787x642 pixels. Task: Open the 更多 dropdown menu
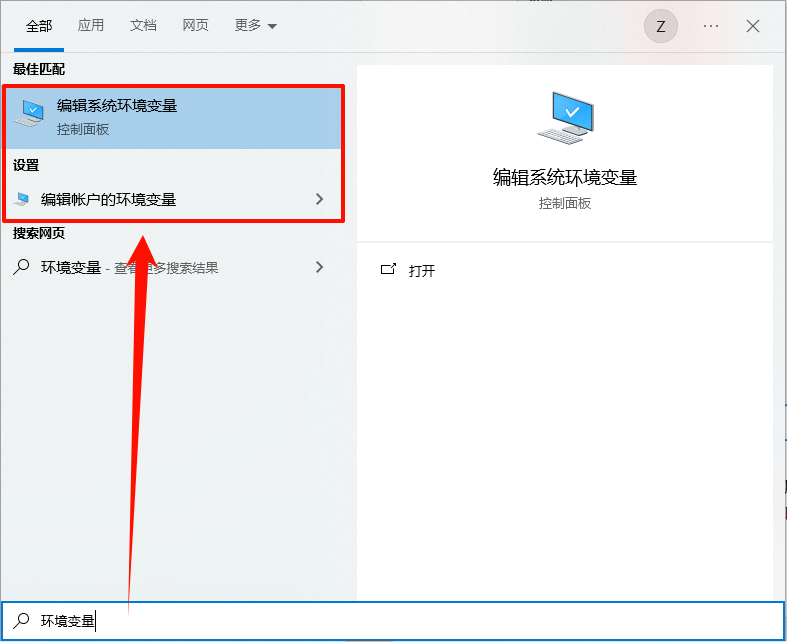tap(255, 25)
